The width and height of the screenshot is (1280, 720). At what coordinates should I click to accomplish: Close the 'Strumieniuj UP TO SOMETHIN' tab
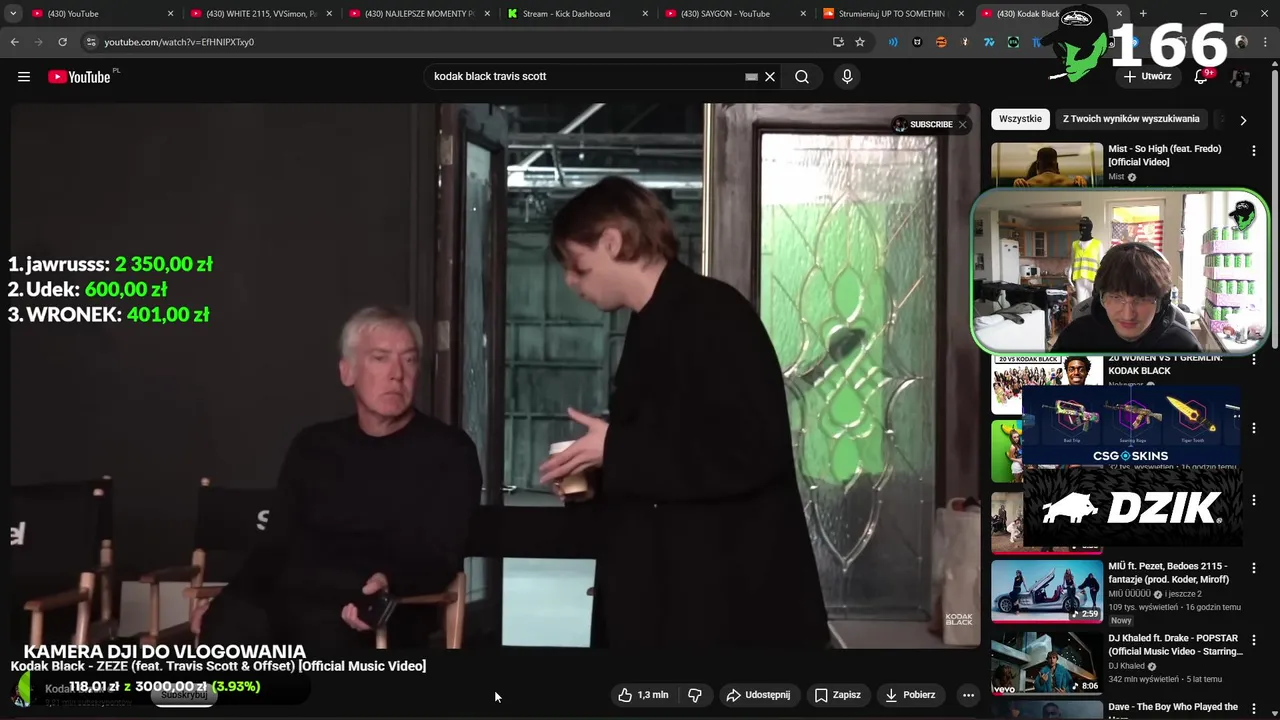pos(961,14)
